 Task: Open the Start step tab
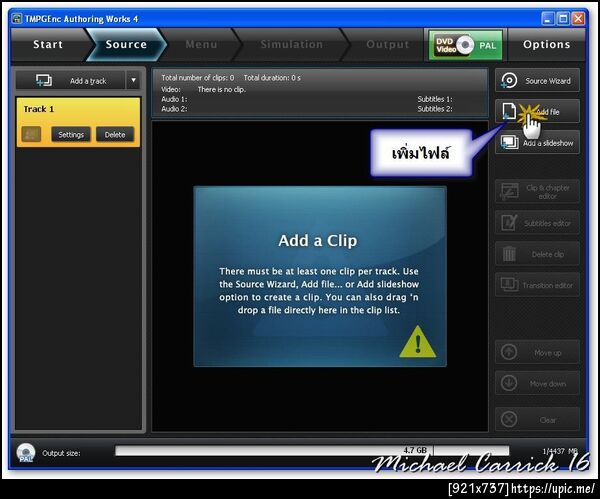click(48, 44)
